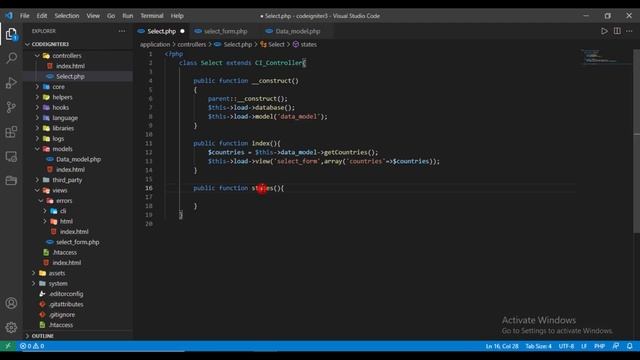Screen dimensions: 640x360
Task: Open Terminal menu
Action: (152, 16)
